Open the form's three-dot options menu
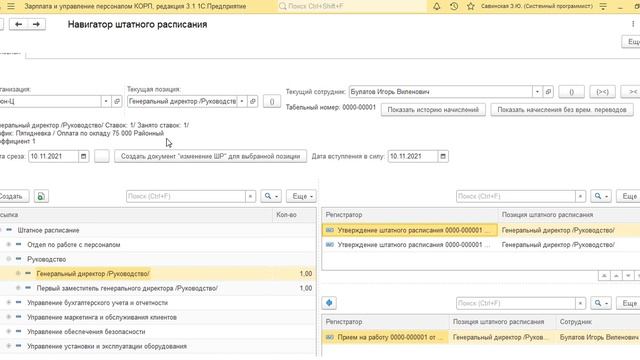Image resolution: width=640 pixels, height=360 pixels. point(633,24)
